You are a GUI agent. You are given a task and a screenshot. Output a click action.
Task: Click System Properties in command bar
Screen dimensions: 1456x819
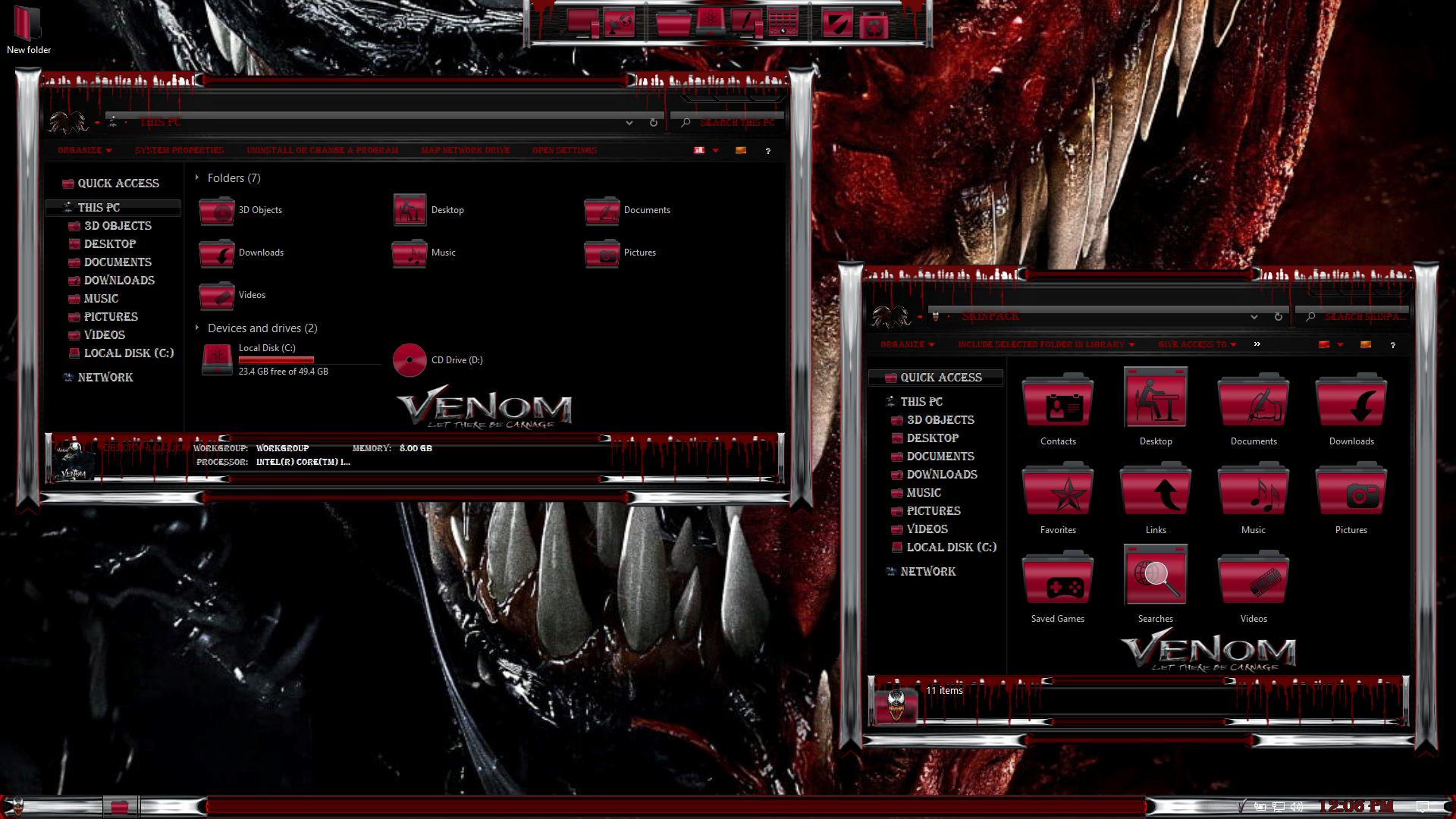(179, 151)
